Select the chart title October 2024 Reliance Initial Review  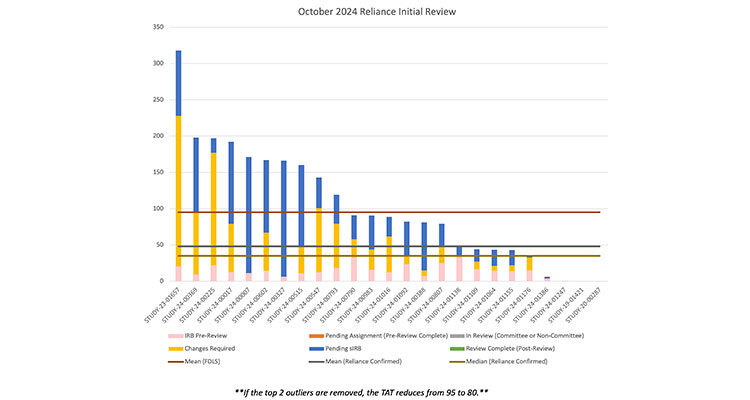click(x=374, y=12)
